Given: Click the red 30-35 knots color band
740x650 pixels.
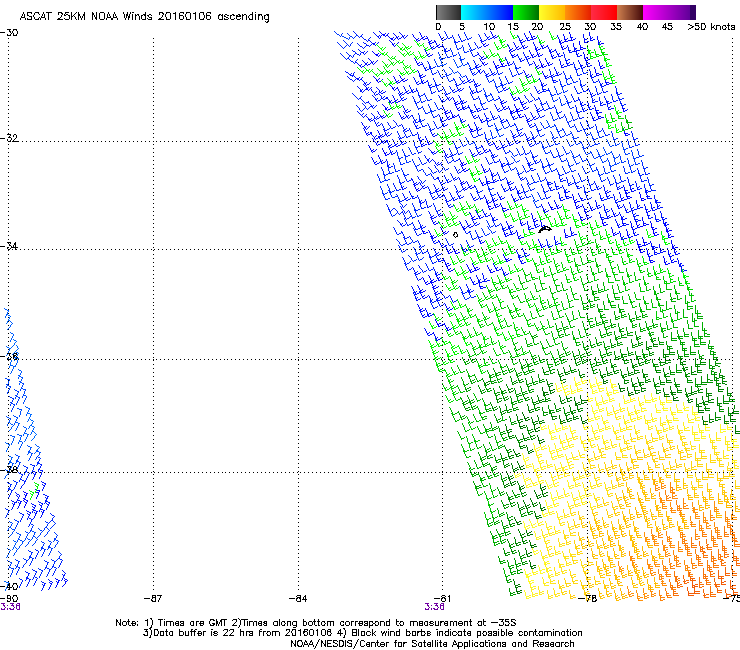Looking at the screenshot, I should click(x=604, y=12).
